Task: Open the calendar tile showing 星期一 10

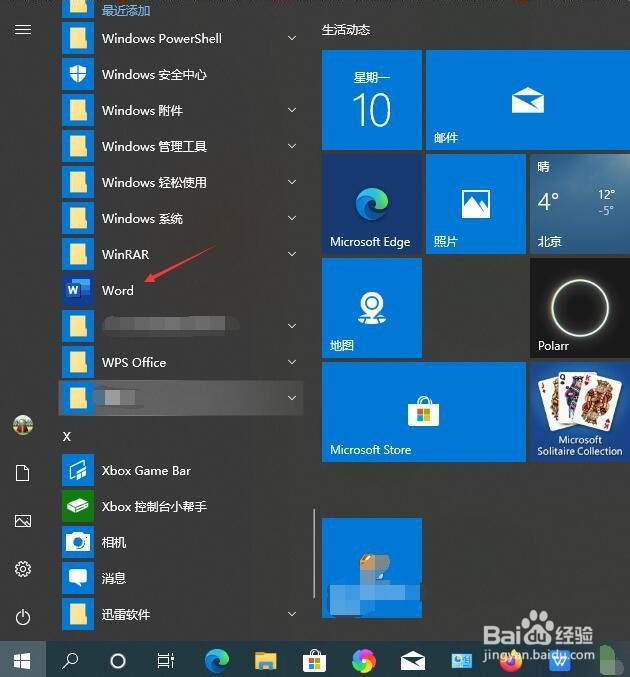Action: point(372,100)
